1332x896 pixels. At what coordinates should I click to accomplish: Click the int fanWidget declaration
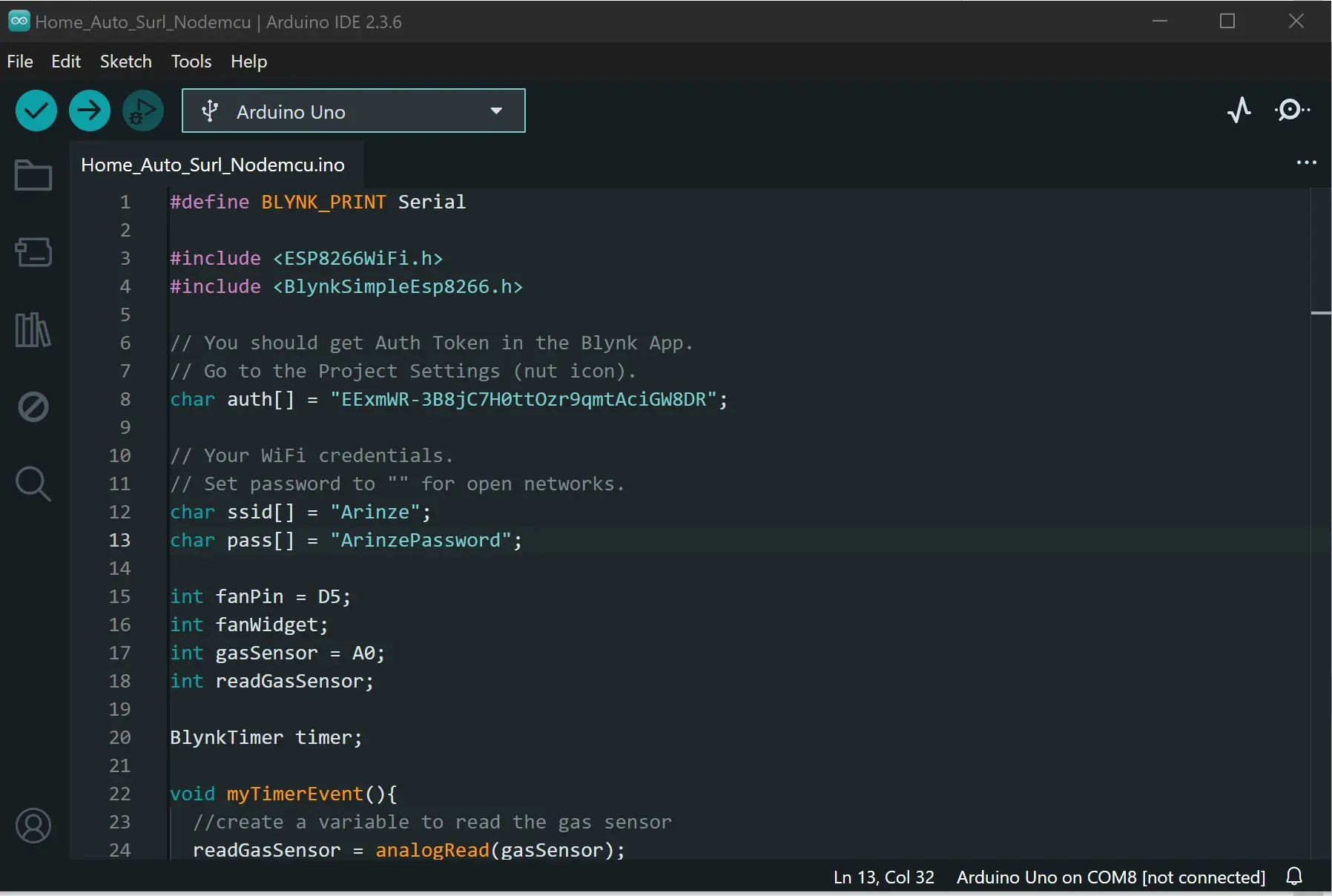click(x=249, y=625)
